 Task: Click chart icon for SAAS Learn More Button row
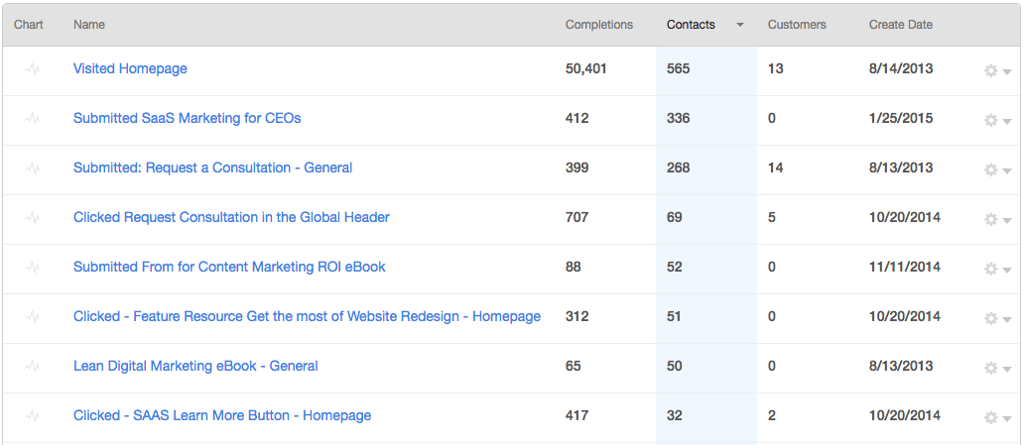coord(33,416)
